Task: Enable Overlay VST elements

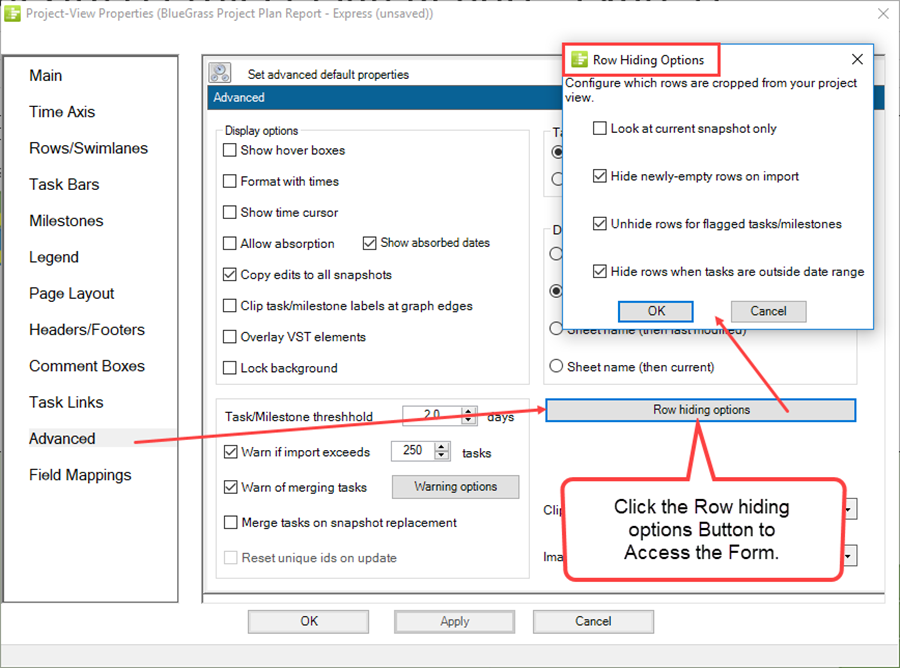Action: click(x=229, y=337)
